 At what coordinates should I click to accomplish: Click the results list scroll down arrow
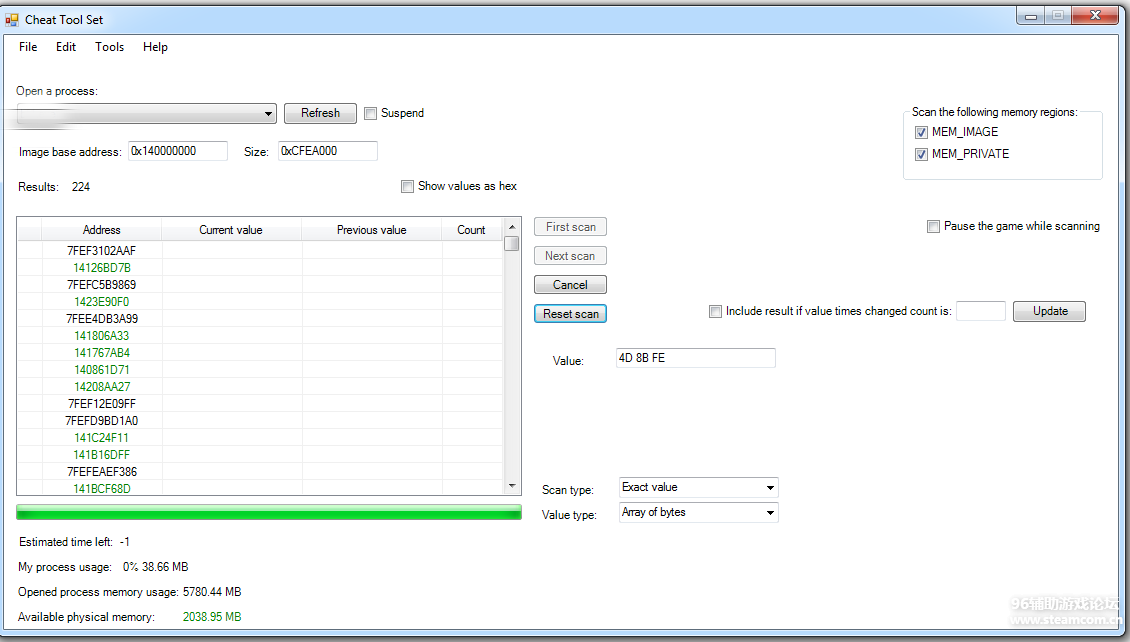[512, 487]
